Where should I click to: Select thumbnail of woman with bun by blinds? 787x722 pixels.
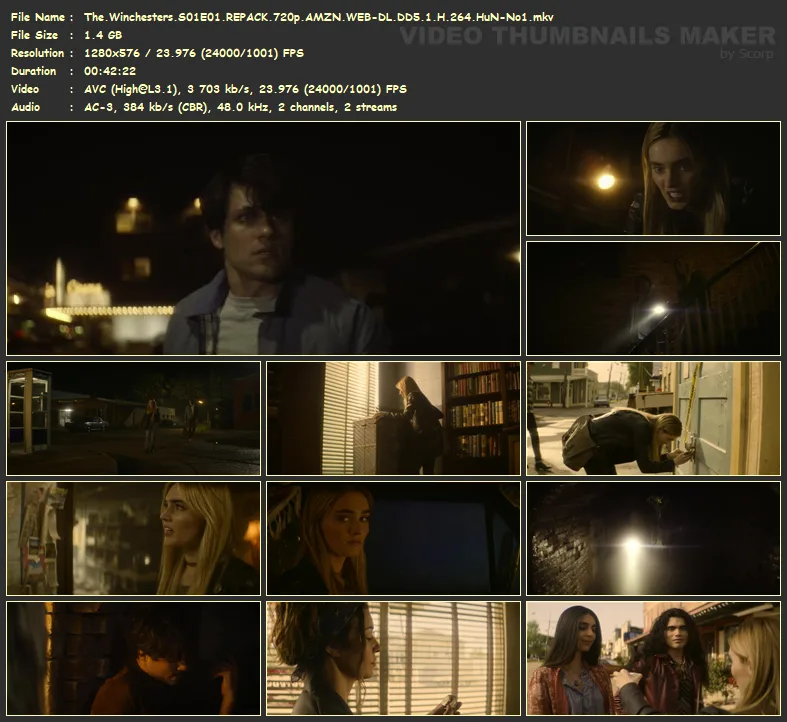[x=394, y=658]
